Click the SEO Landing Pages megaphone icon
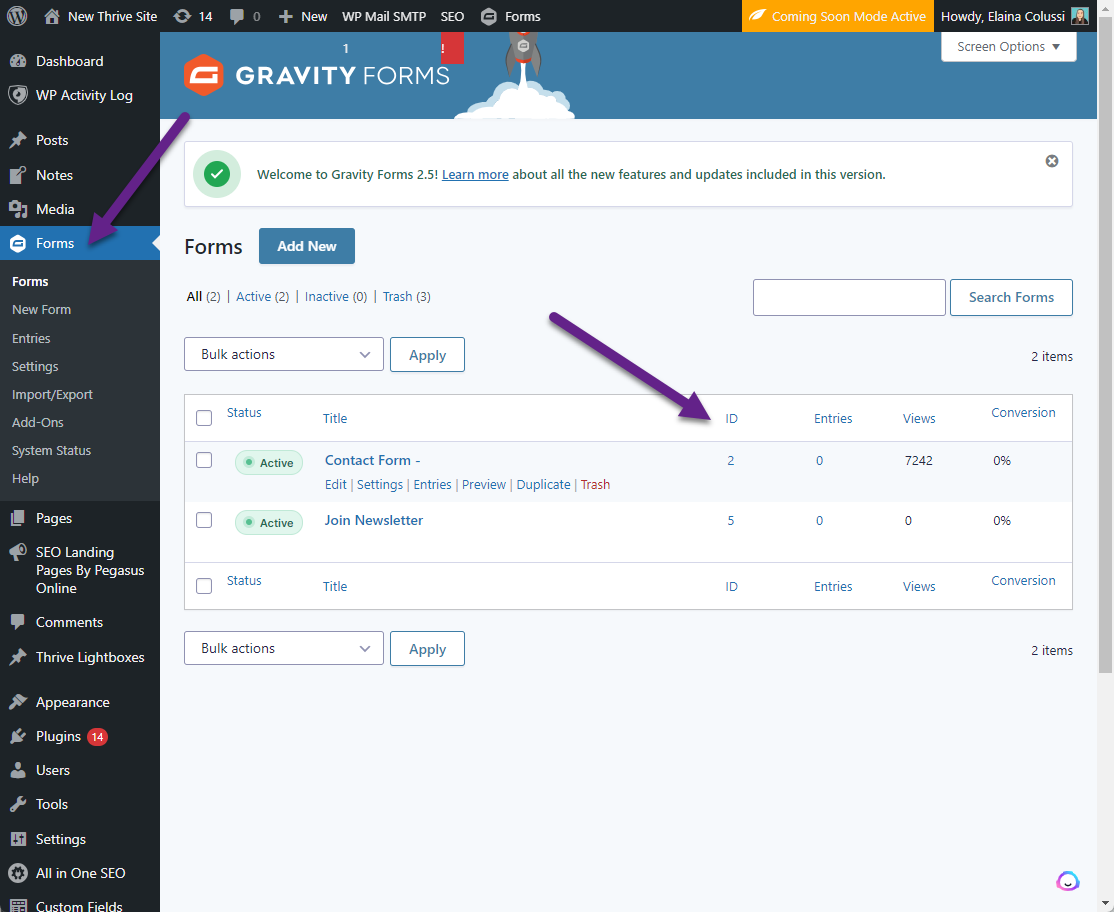The height and width of the screenshot is (912, 1114). [x=18, y=553]
